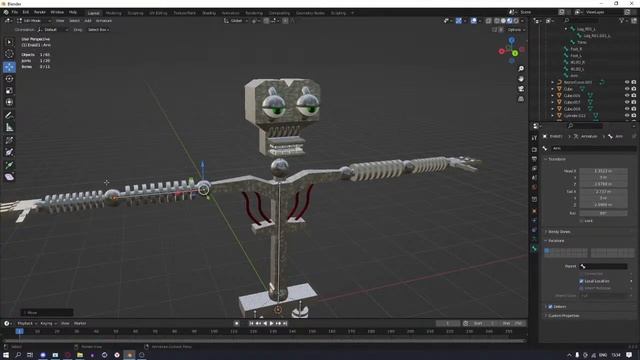The height and width of the screenshot is (360, 640).
Task: Open the Tool properties tab
Action: click(534, 138)
